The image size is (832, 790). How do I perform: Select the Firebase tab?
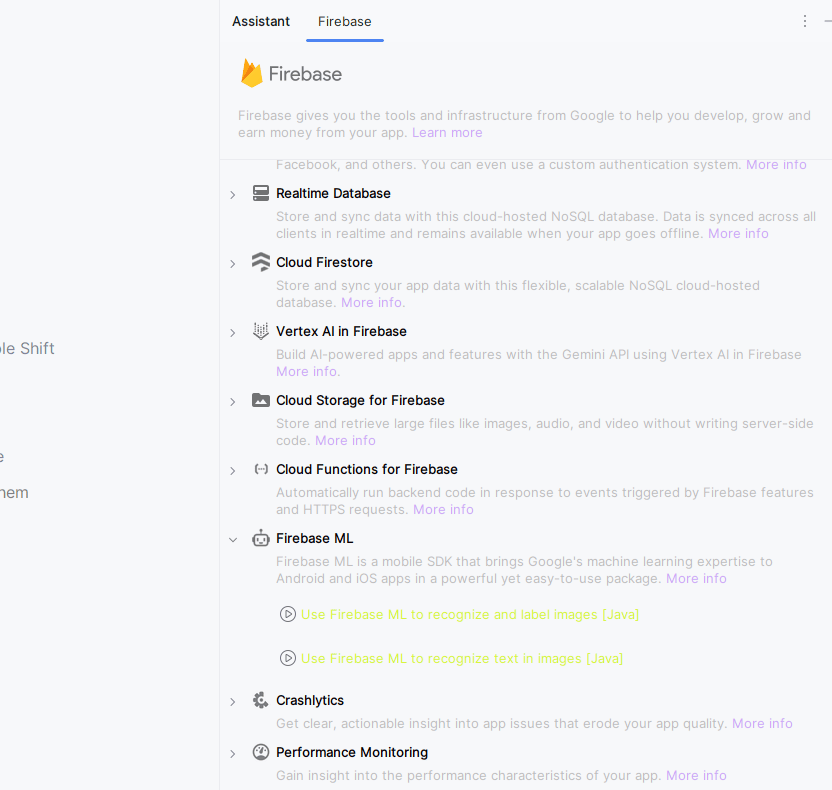tap(345, 21)
